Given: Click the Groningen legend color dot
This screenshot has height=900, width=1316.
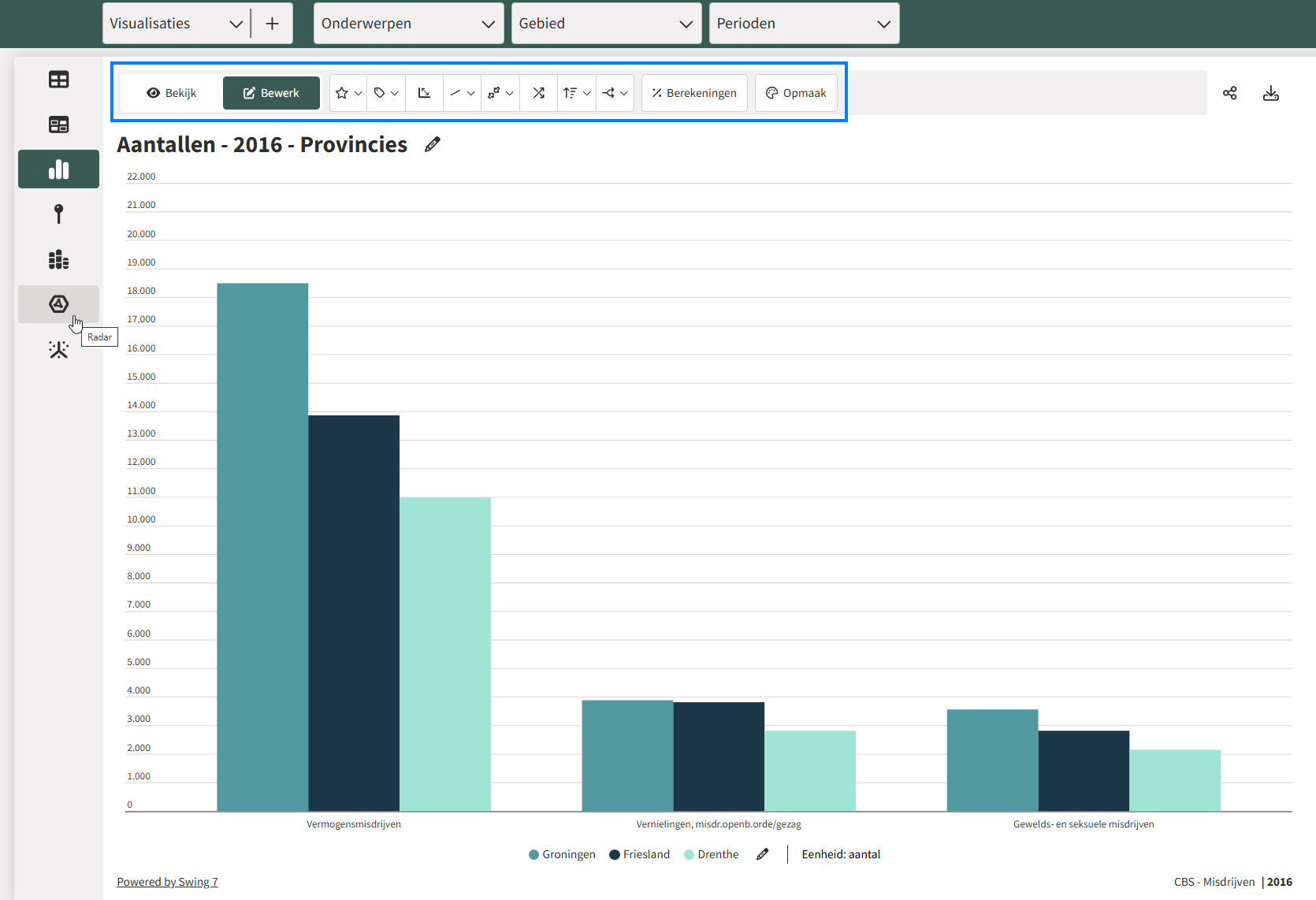Looking at the screenshot, I should coord(533,854).
